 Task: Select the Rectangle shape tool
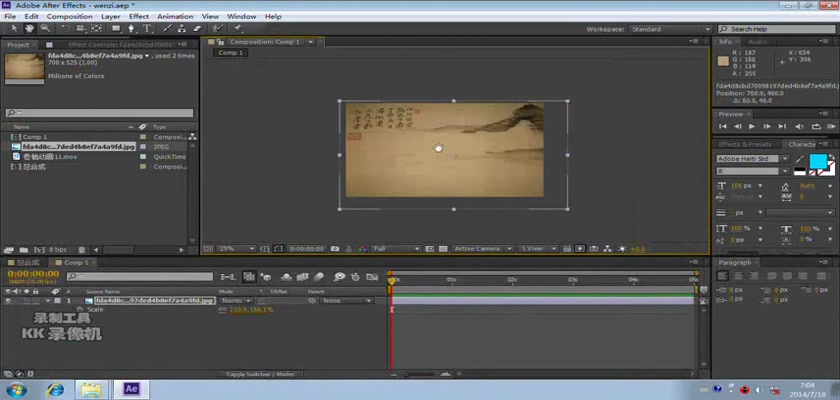(x=116, y=28)
